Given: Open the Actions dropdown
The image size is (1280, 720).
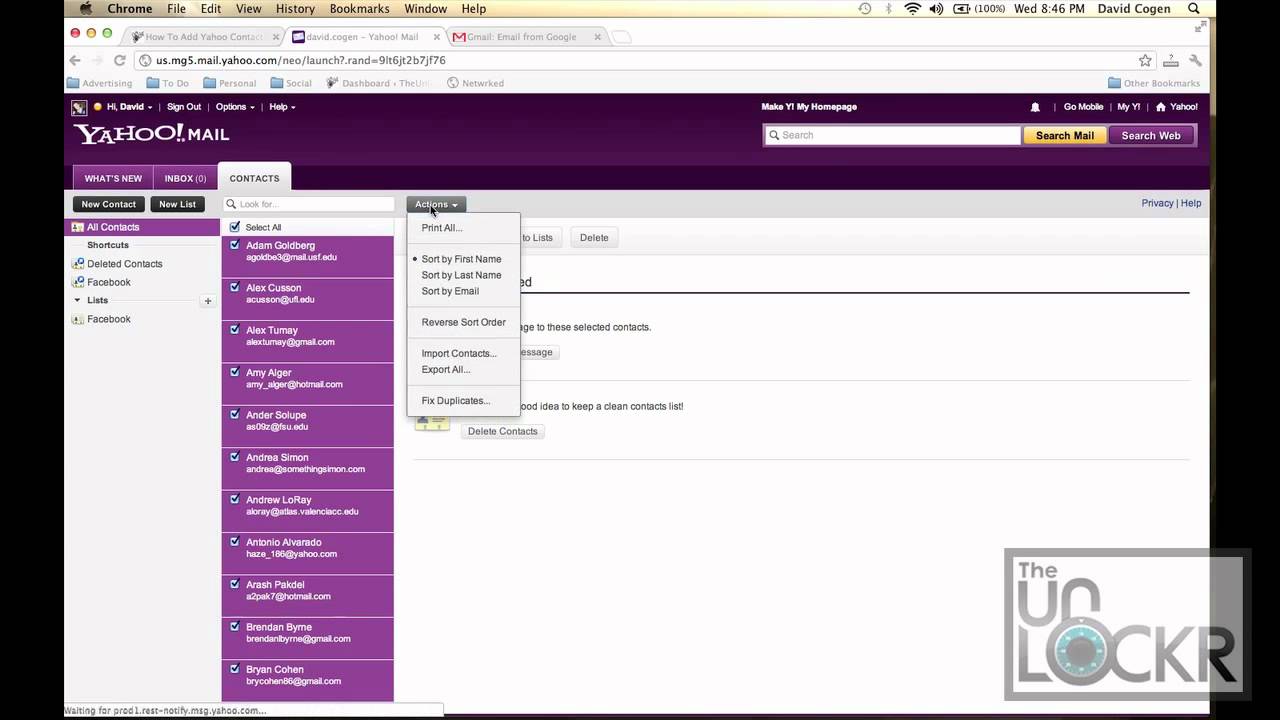Looking at the screenshot, I should tap(436, 204).
